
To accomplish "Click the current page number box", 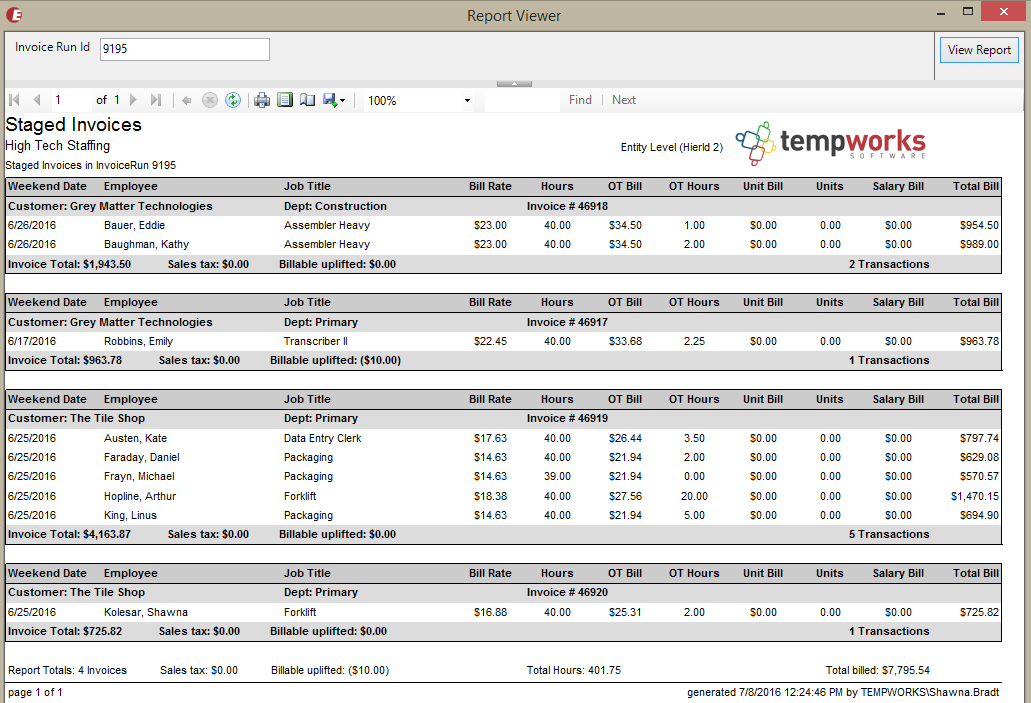I will tap(70, 100).
